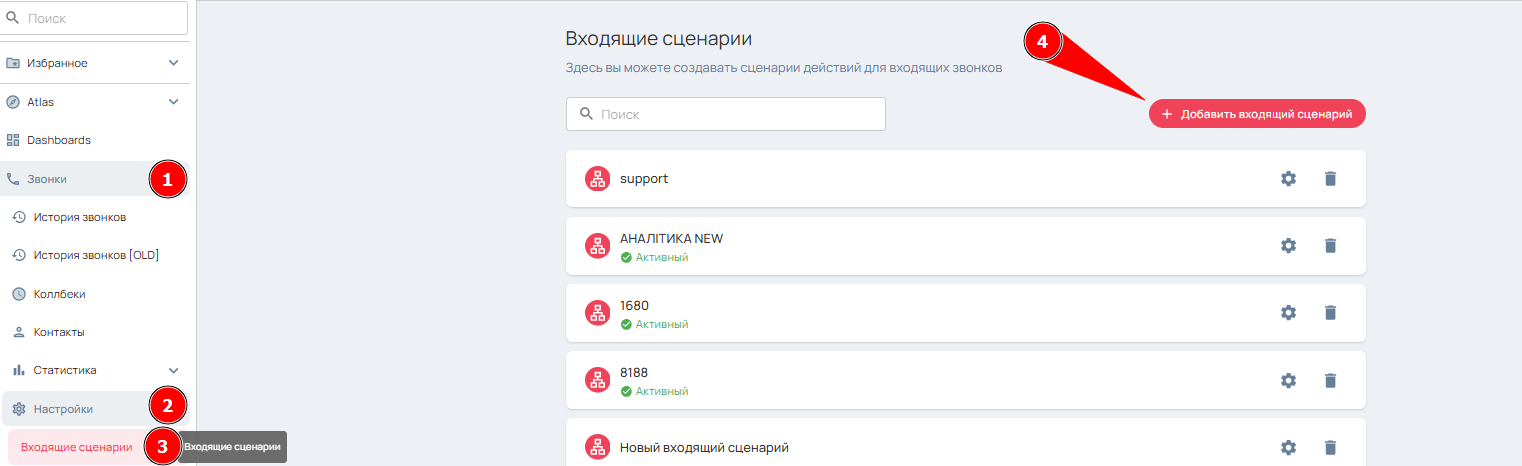This screenshot has height=466, width=1522.
Task: Expand the Статистика dropdown chevron
Action: [x=173, y=370]
